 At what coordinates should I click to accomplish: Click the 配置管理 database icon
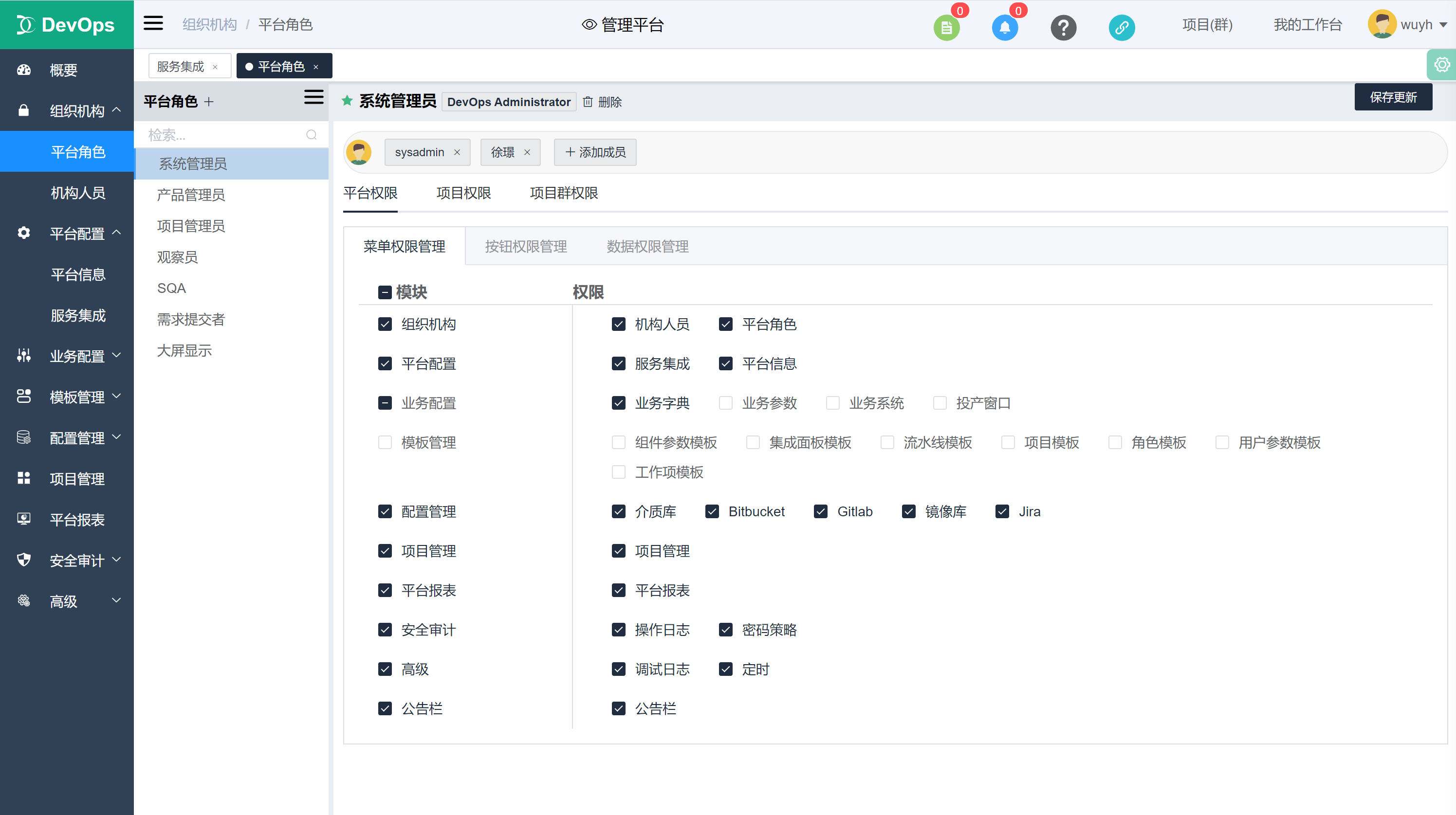pos(23,437)
